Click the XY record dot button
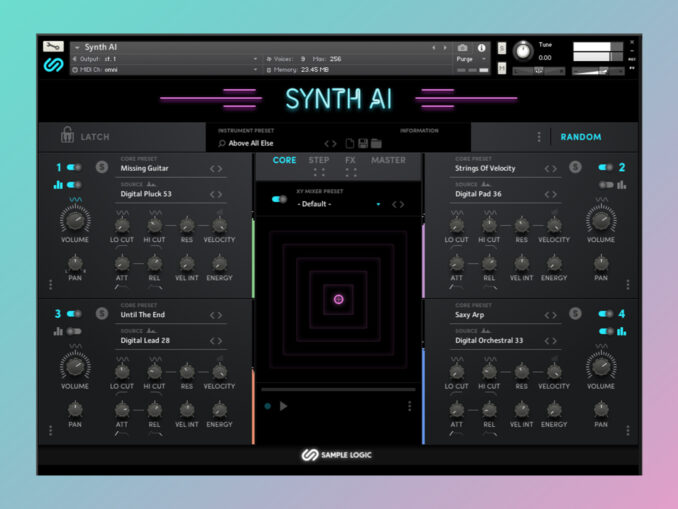 tap(268, 406)
